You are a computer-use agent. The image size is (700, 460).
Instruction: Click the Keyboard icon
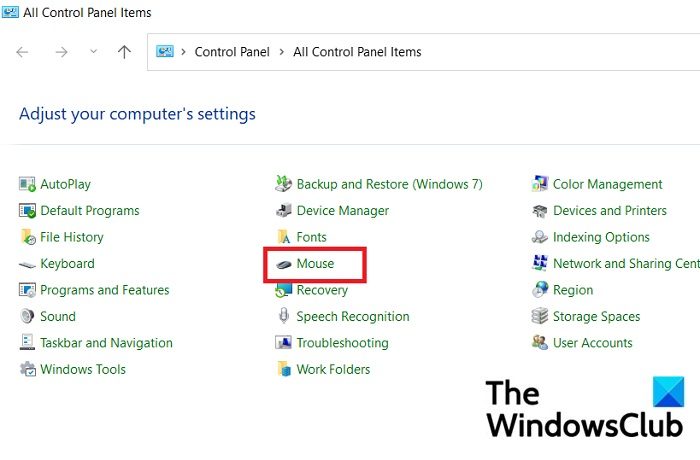pos(27,264)
